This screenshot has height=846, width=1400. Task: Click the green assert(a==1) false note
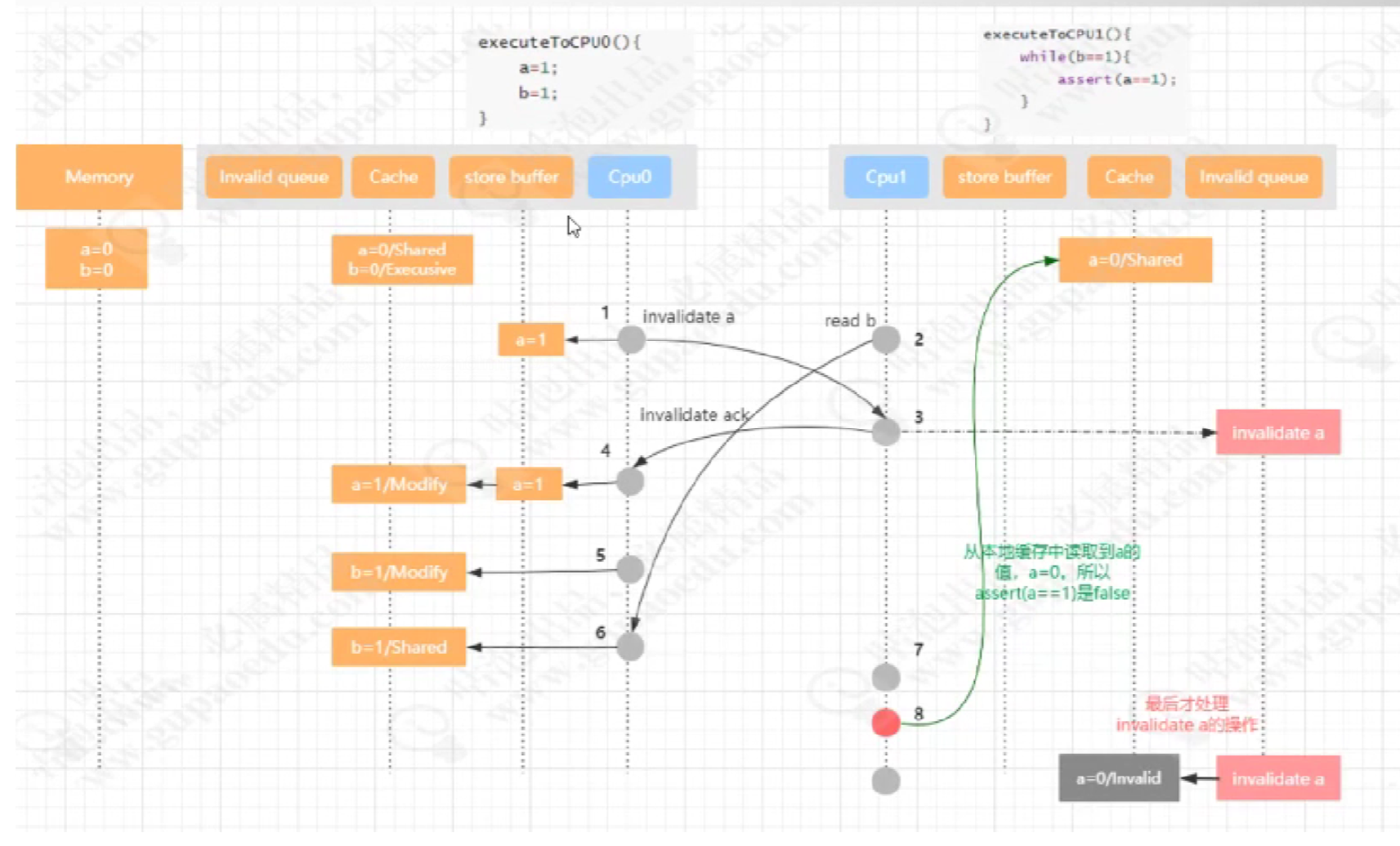(1052, 572)
